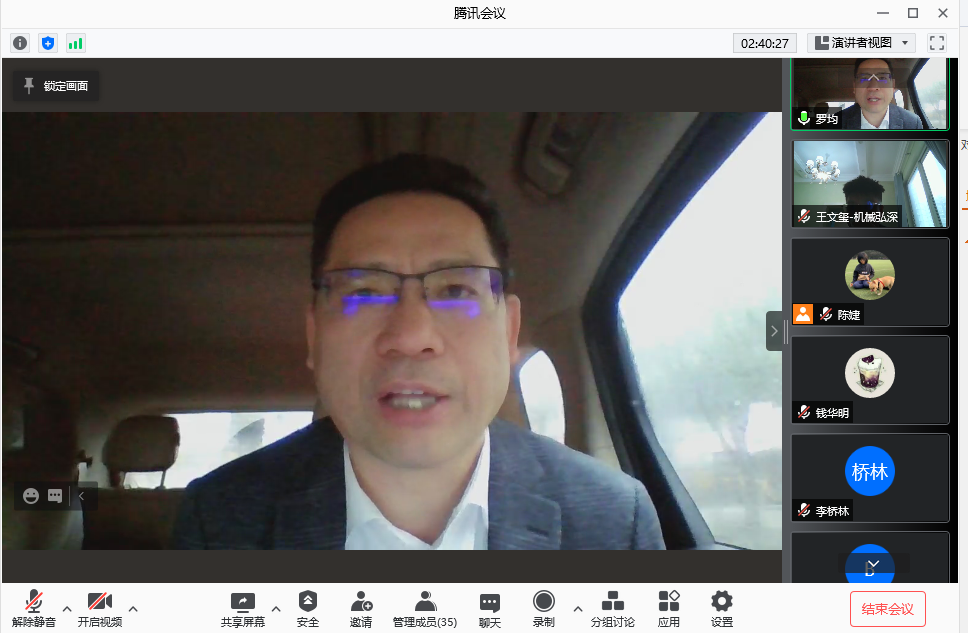The height and width of the screenshot is (633, 968).
Task: Open meeting info icon in top bar
Action: coord(20,43)
